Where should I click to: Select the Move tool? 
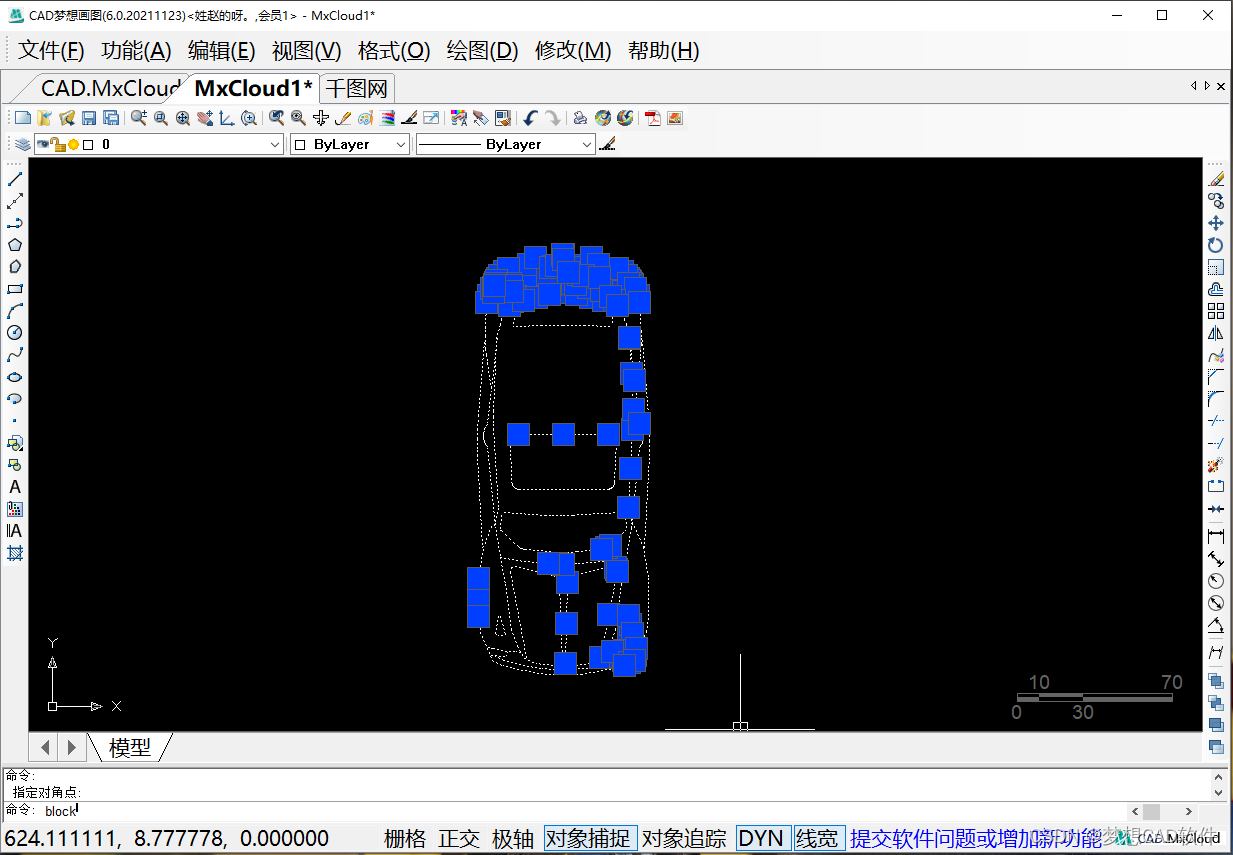coord(1216,223)
